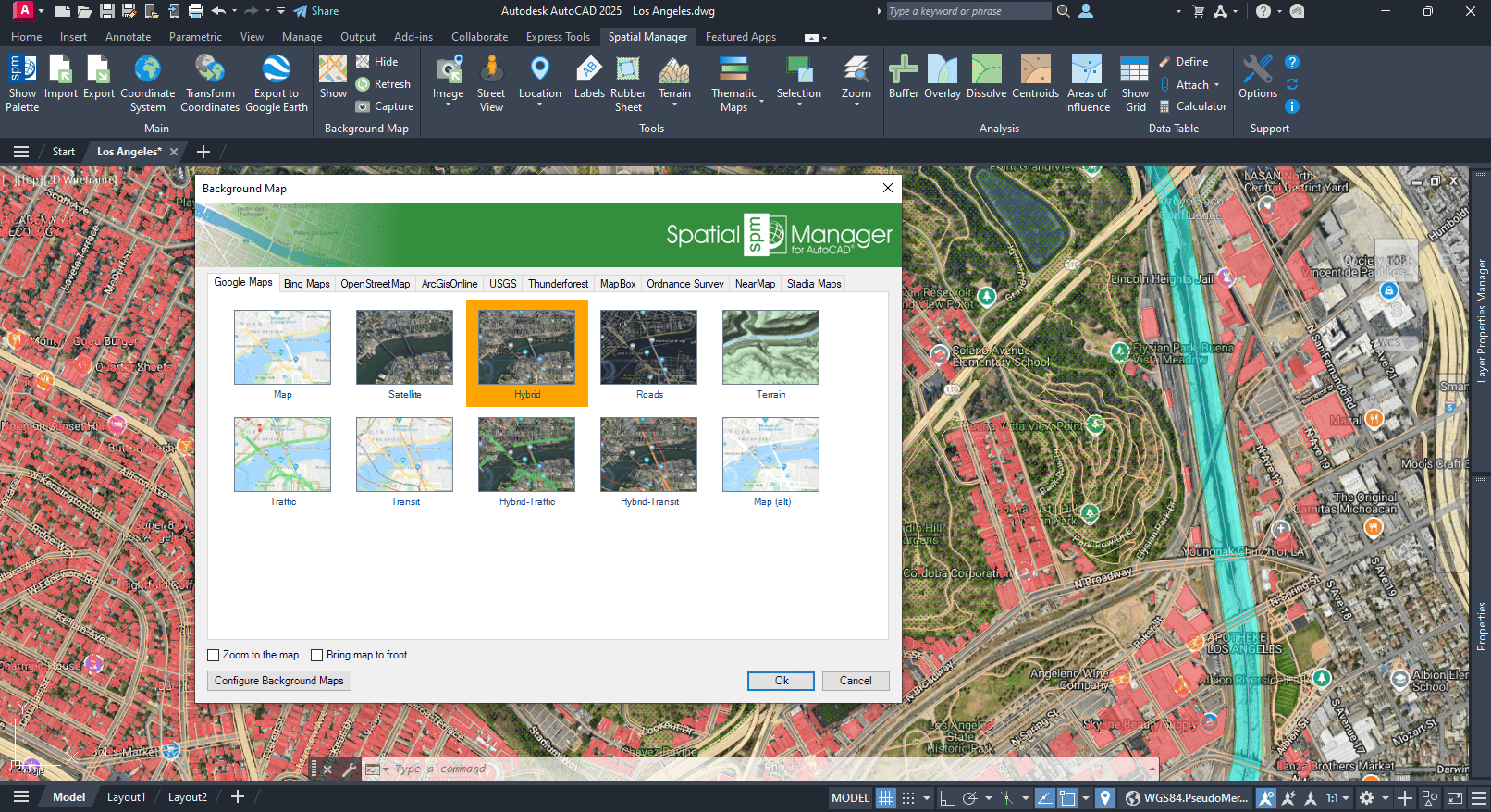The height and width of the screenshot is (812, 1491).
Task: Click the Save icon in quick access
Action: click(x=107, y=11)
